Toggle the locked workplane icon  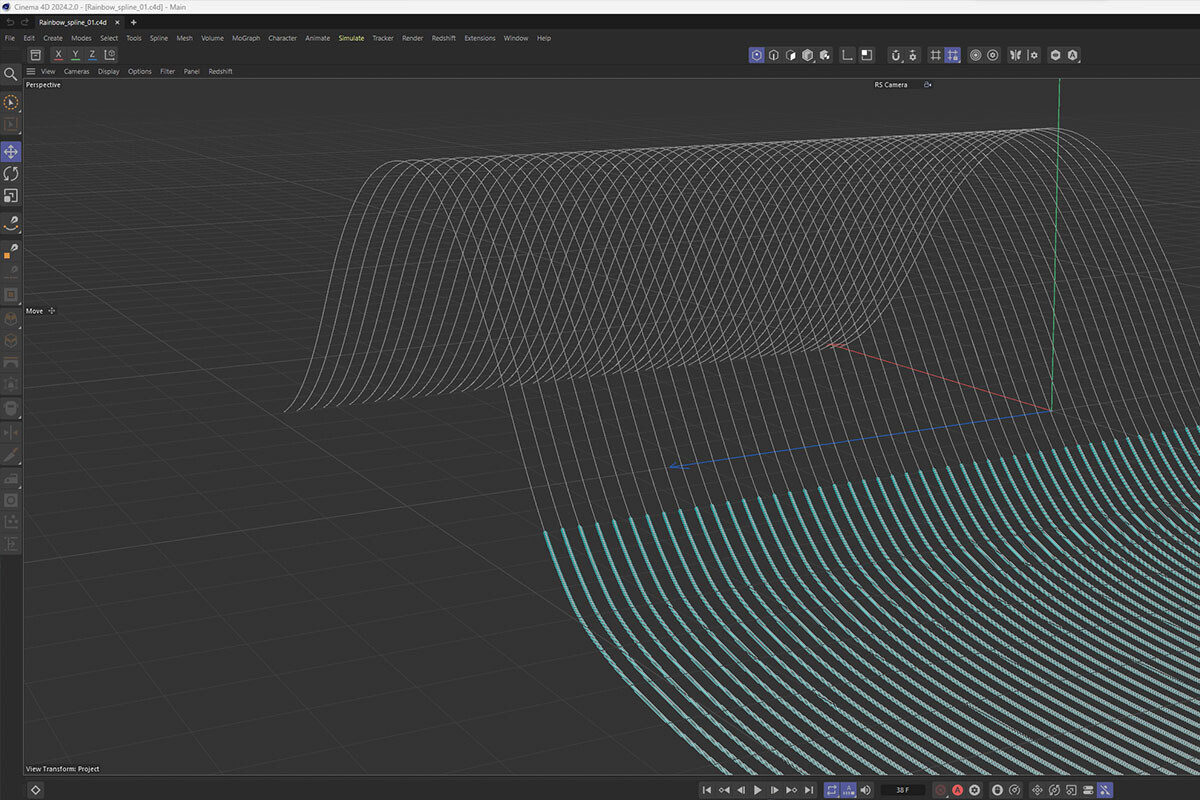click(953, 55)
